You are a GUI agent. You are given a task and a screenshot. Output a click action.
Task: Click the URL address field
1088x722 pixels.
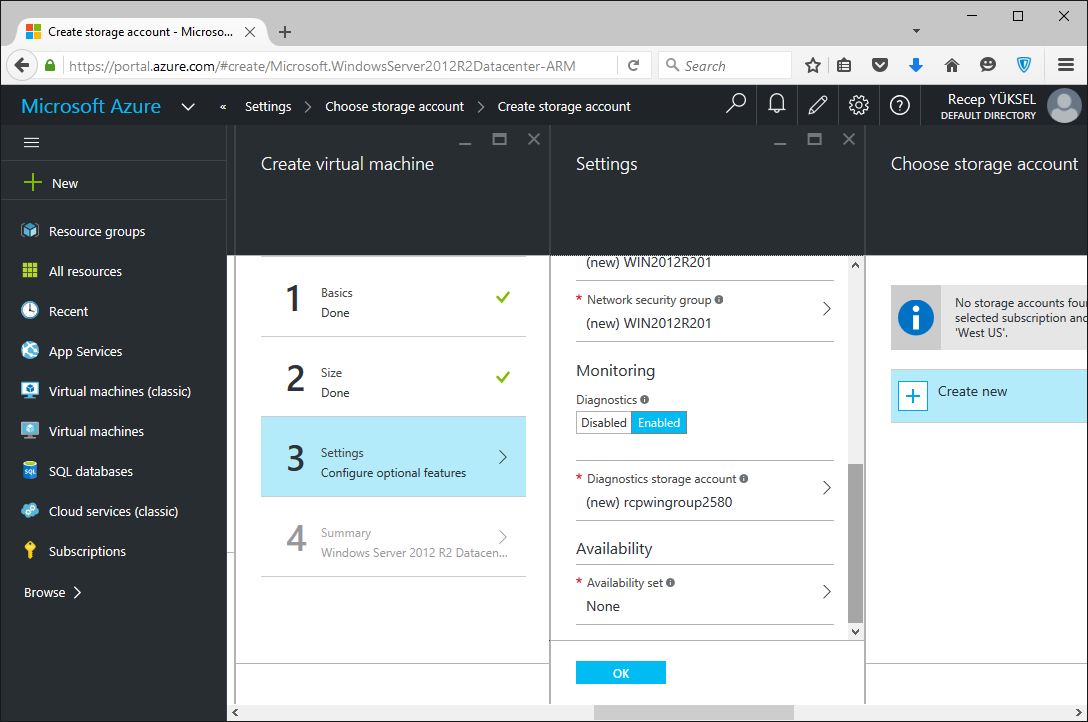(x=340, y=66)
